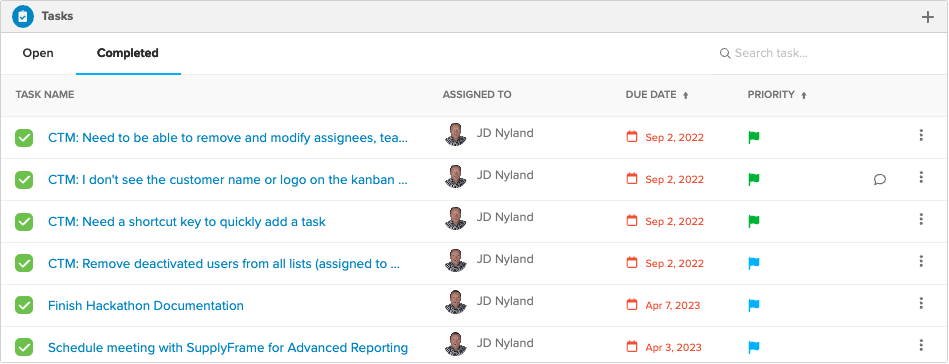Uncheck the SupplyFrame meeting task checkbox

[x=24, y=348]
